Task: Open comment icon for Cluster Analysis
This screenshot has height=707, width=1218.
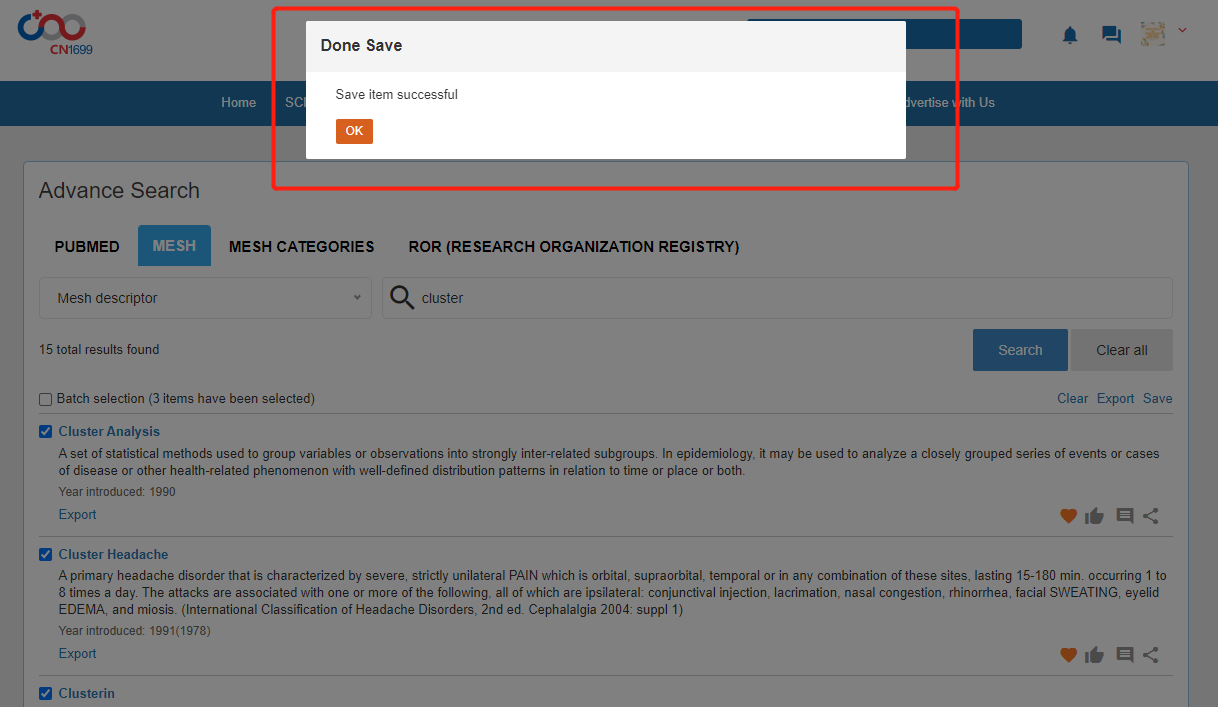Action: click(1124, 516)
